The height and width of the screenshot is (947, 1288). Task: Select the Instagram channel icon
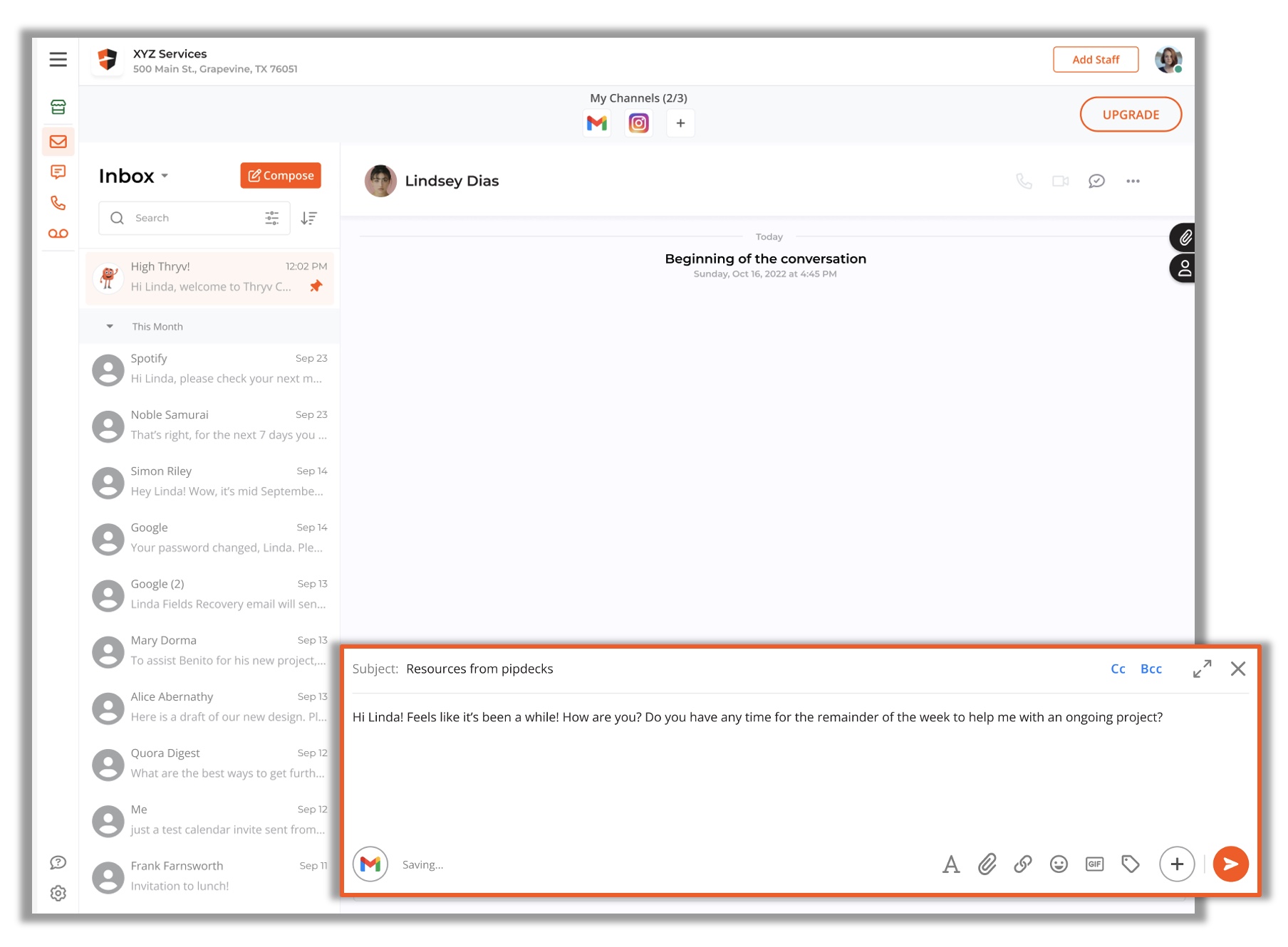[639, 123]
